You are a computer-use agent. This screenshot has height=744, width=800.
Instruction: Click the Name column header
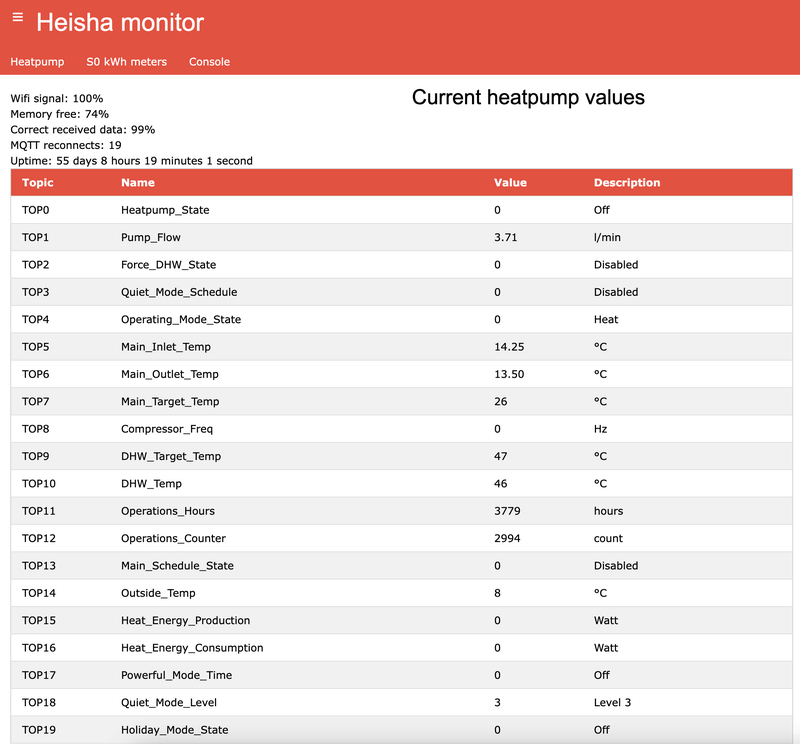[138, 183]
